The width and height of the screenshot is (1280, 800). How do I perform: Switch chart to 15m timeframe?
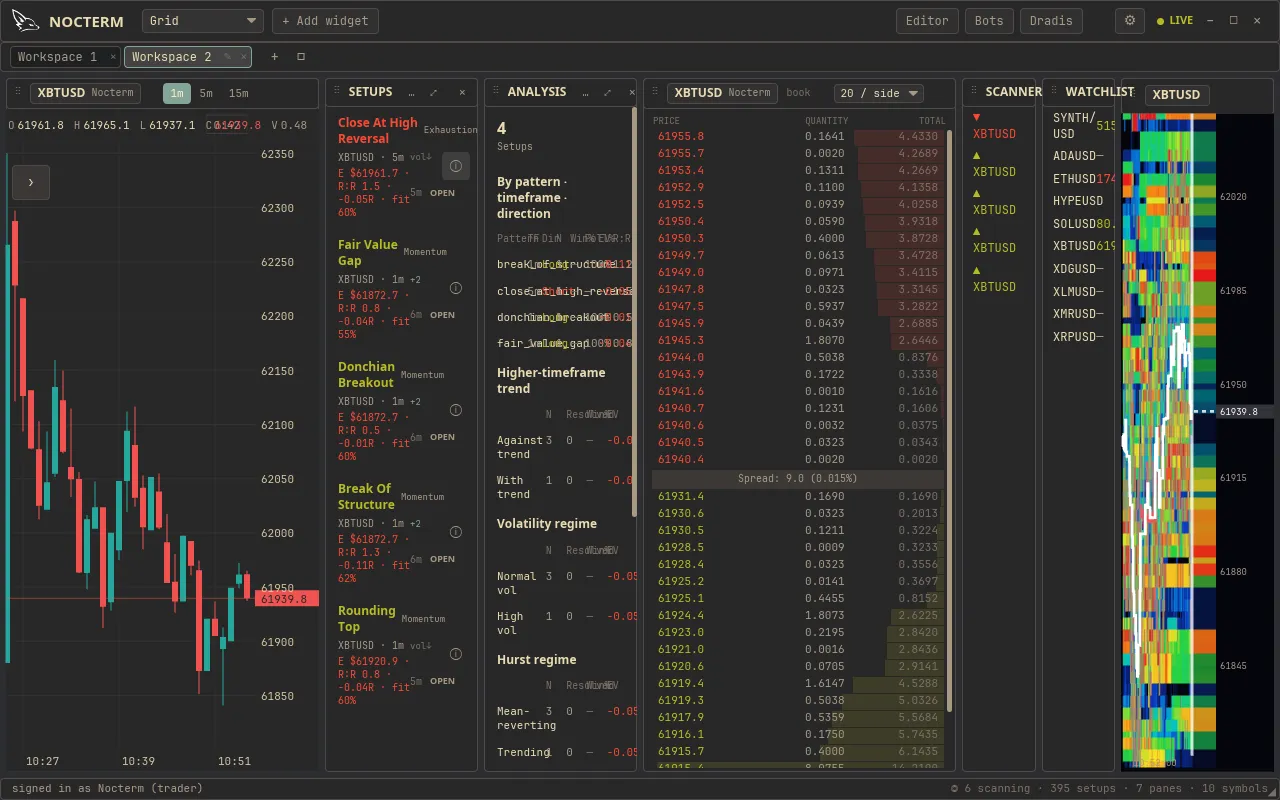(x=238, y=93)
